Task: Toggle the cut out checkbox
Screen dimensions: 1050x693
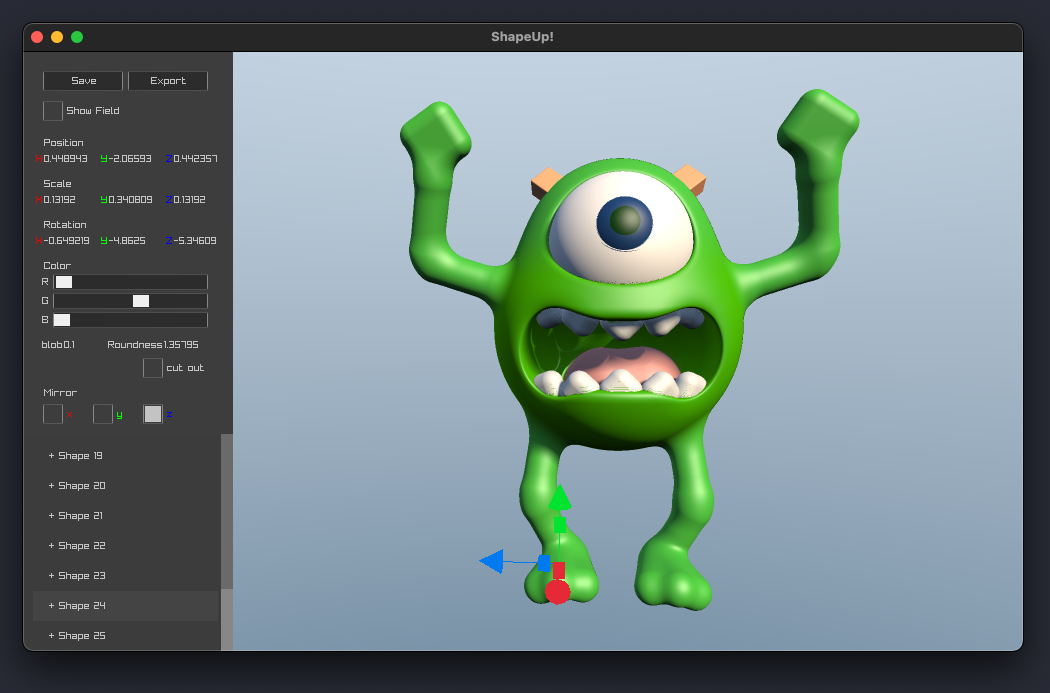Action: (153, 368)
